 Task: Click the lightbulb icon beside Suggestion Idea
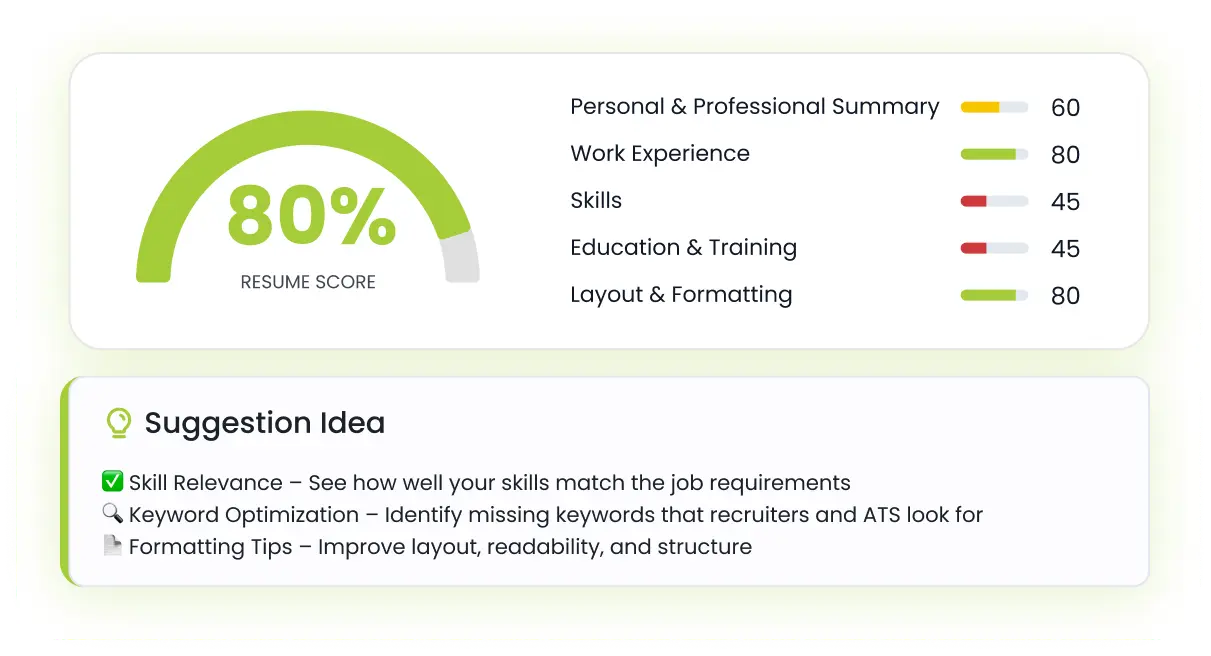[x=119, y=423]
